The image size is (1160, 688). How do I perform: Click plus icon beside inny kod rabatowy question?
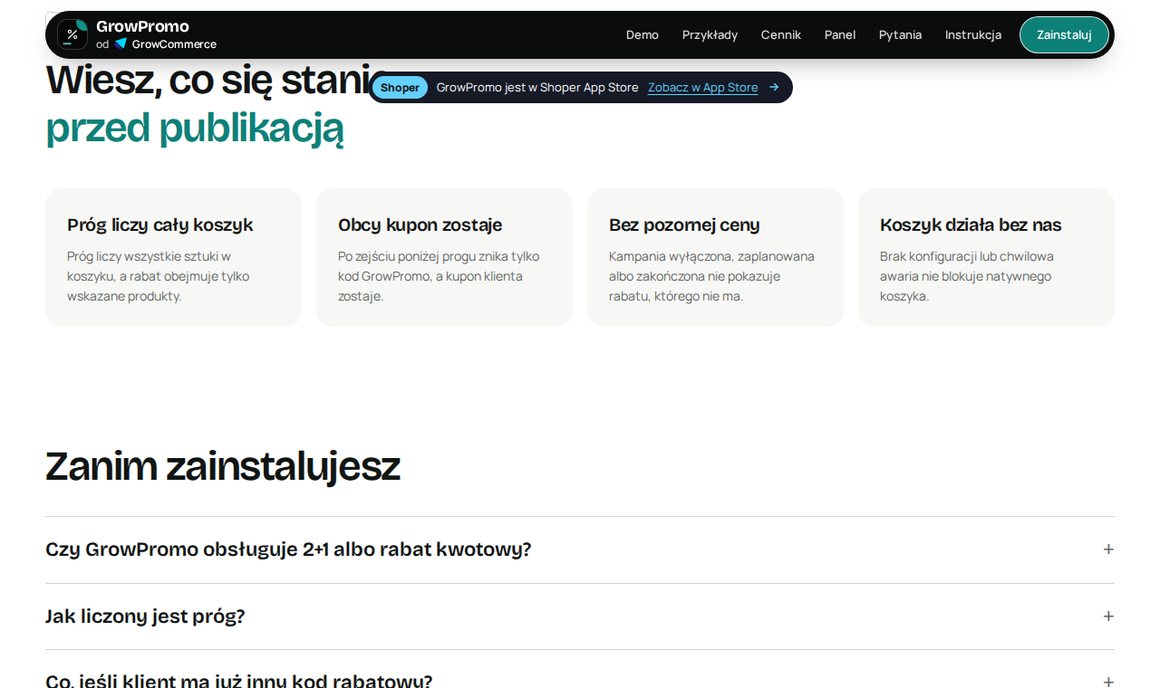[x=1108, y=682]
